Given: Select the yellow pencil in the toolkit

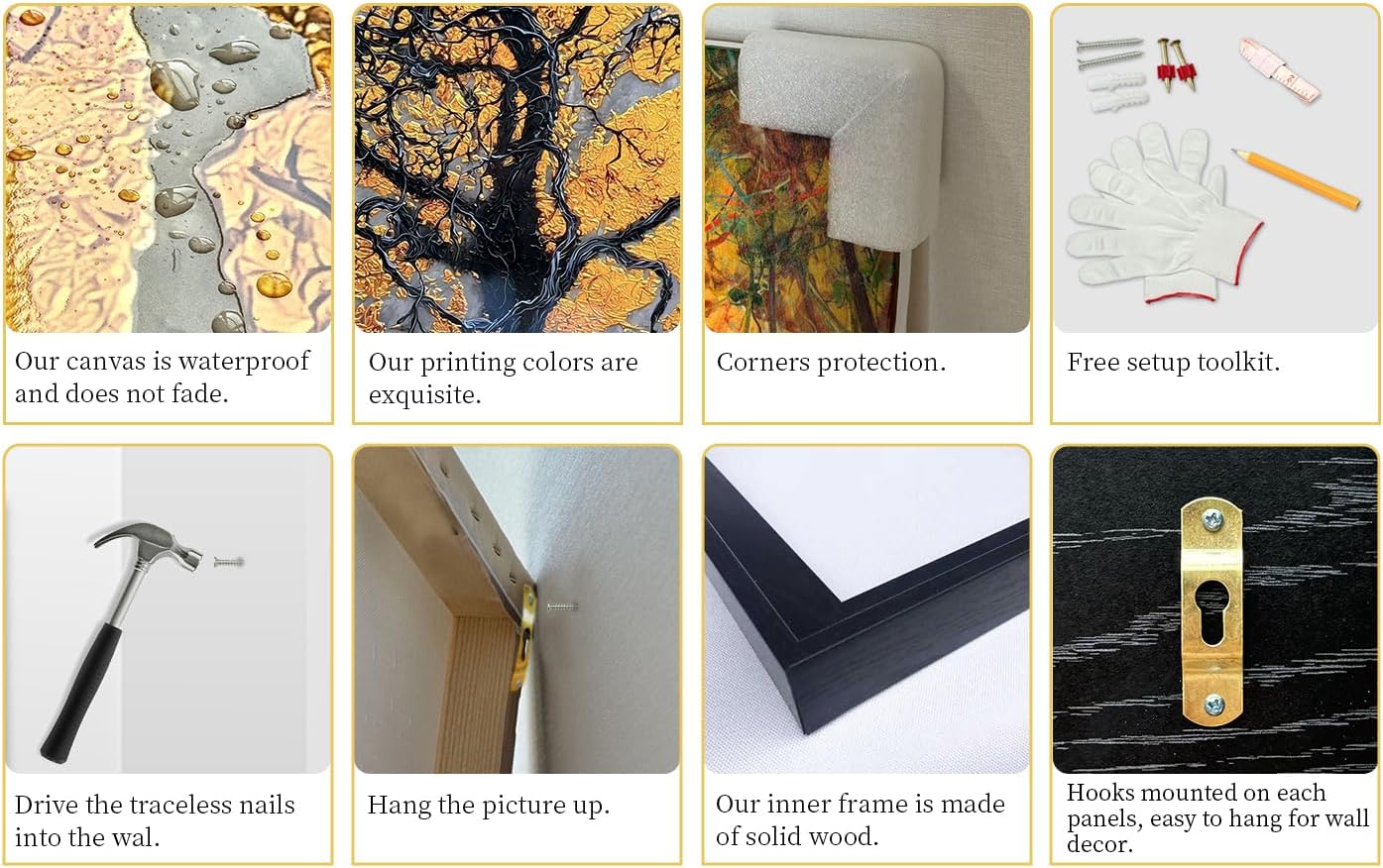Looking at the screenshot, I should tap(1296, 178).
